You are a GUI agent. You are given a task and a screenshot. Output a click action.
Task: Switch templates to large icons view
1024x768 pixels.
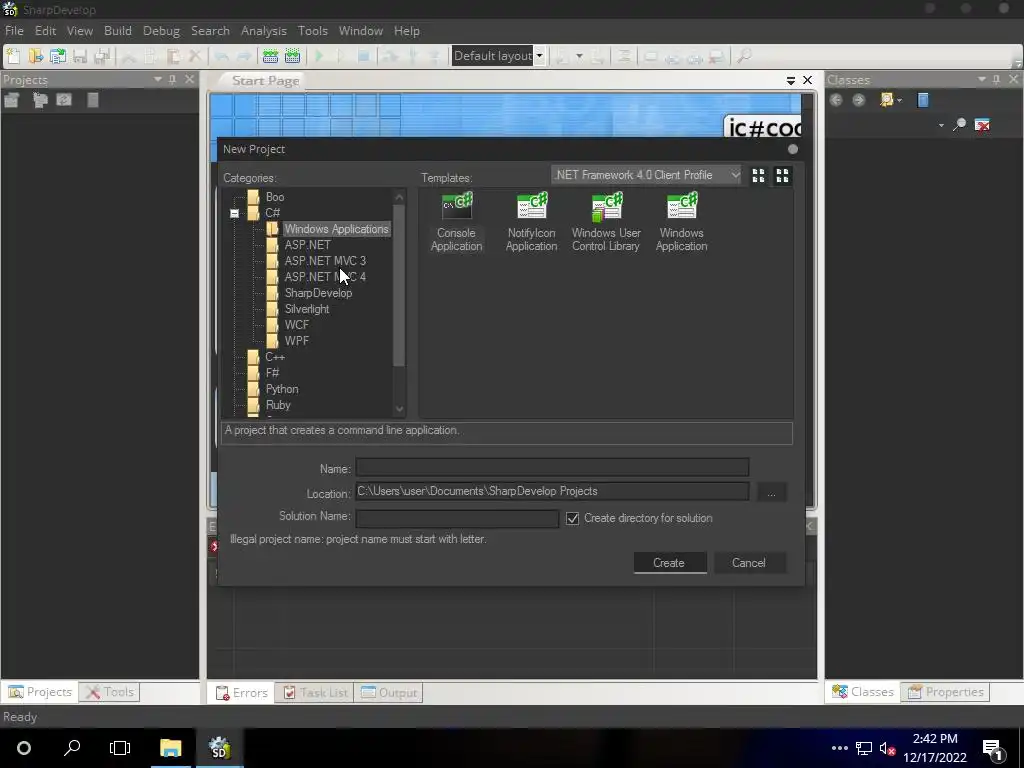[x=782, y=176]
